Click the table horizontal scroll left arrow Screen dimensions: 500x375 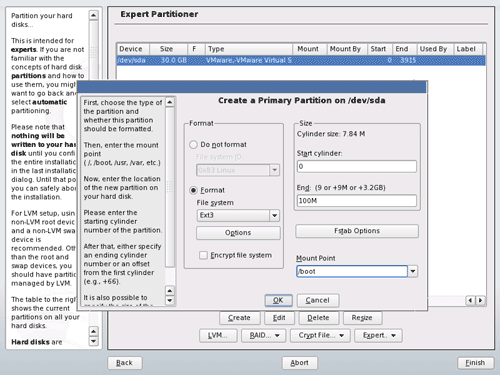470,300
